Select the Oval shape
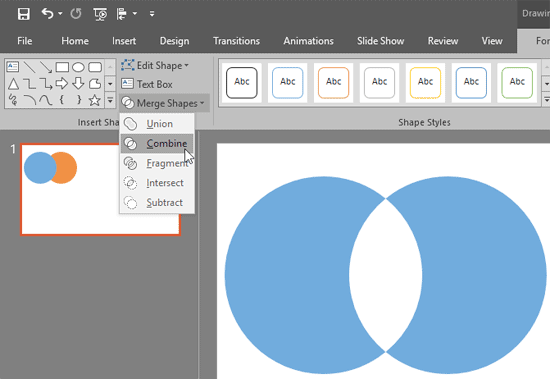The height and width of the screenshot is (379, 550). click(78, 67)
